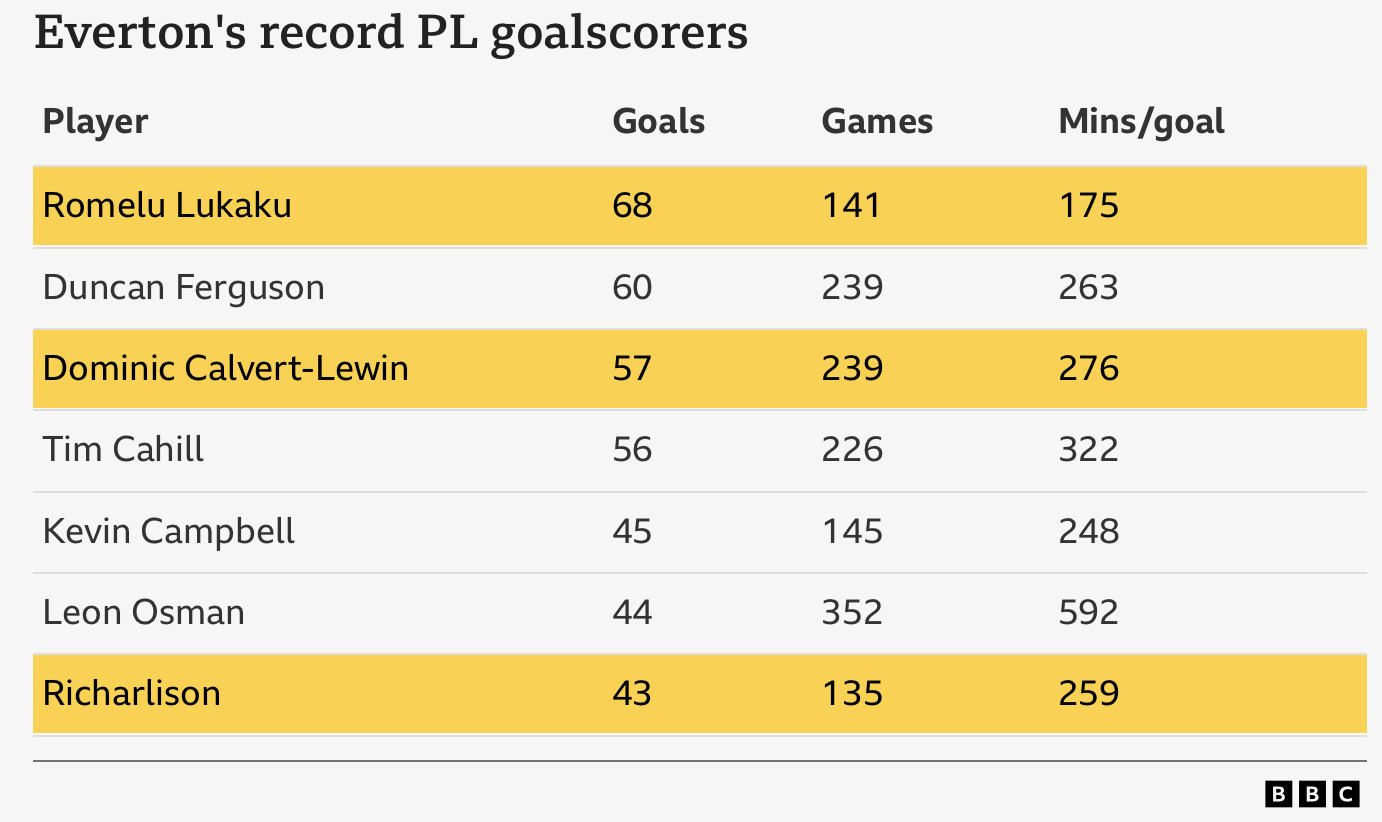Select the Duncan Ferguson name cell
Image resolution: width=1382 pixels, height=822 pixels.
point(183,287)
